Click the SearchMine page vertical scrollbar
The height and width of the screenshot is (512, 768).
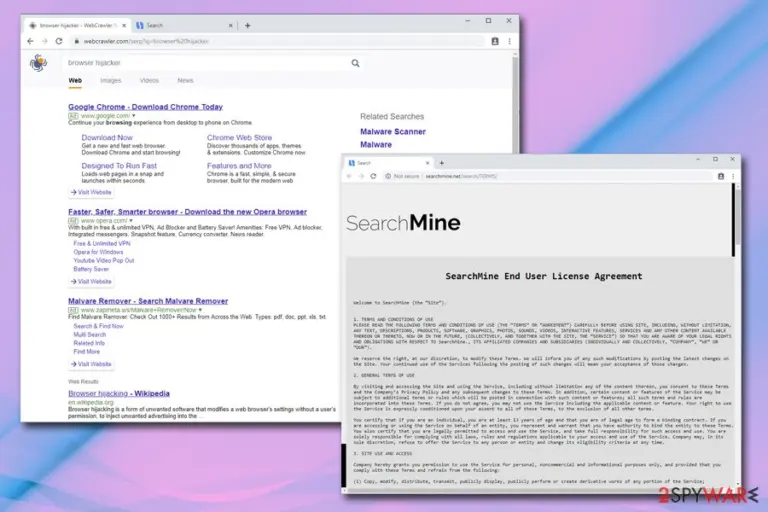click(733, 220)
